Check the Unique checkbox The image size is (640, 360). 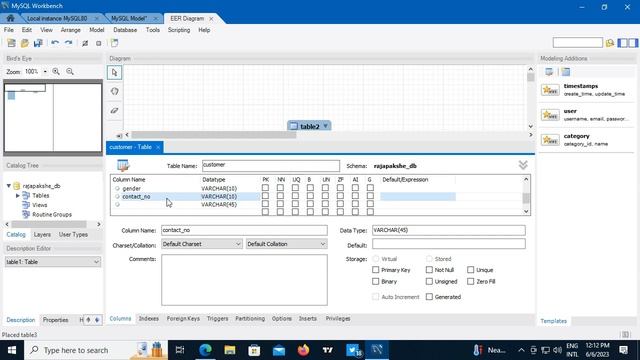[x=471, y=270]
